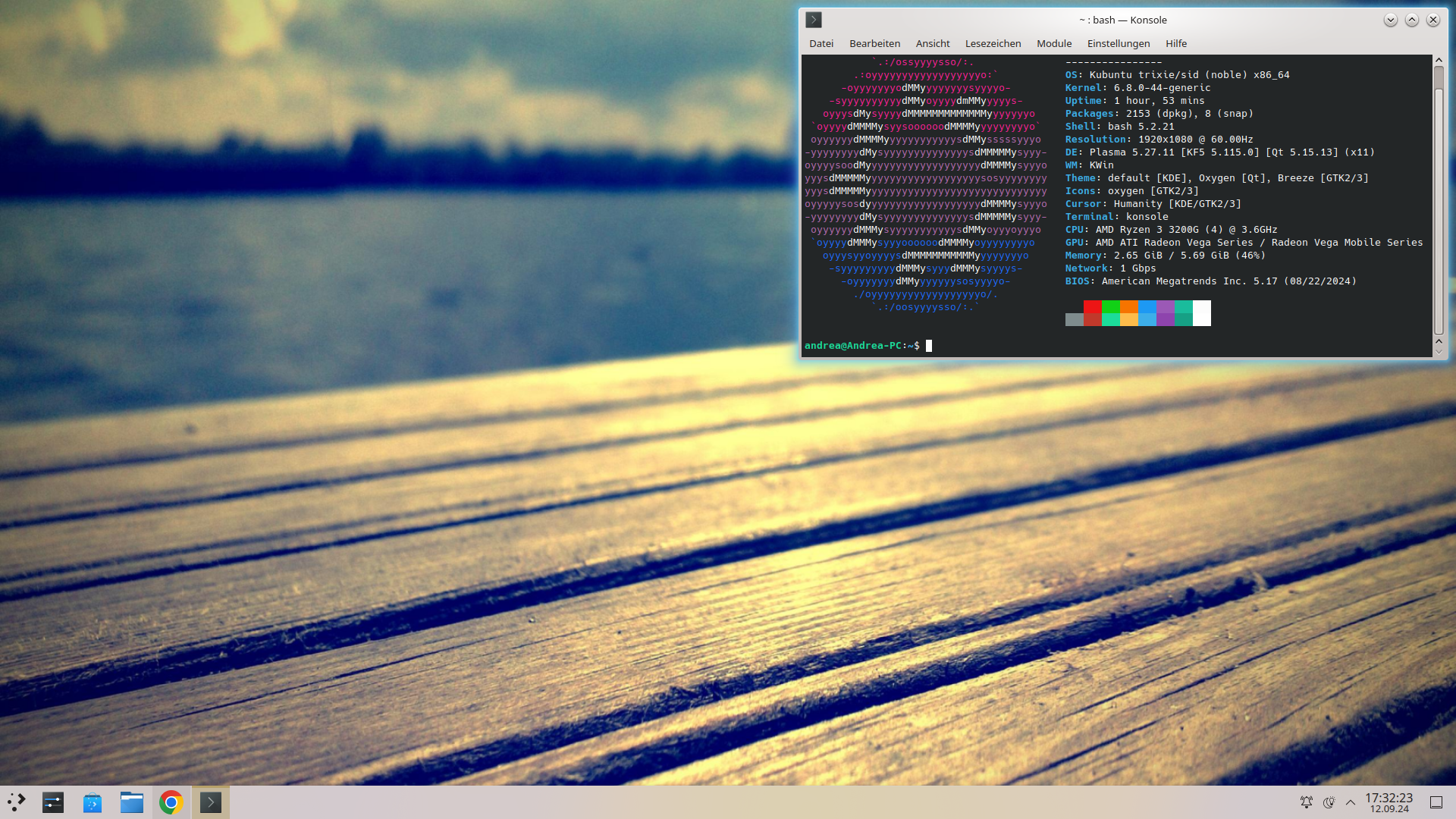Close the Konsole window

pos(1432,20)
